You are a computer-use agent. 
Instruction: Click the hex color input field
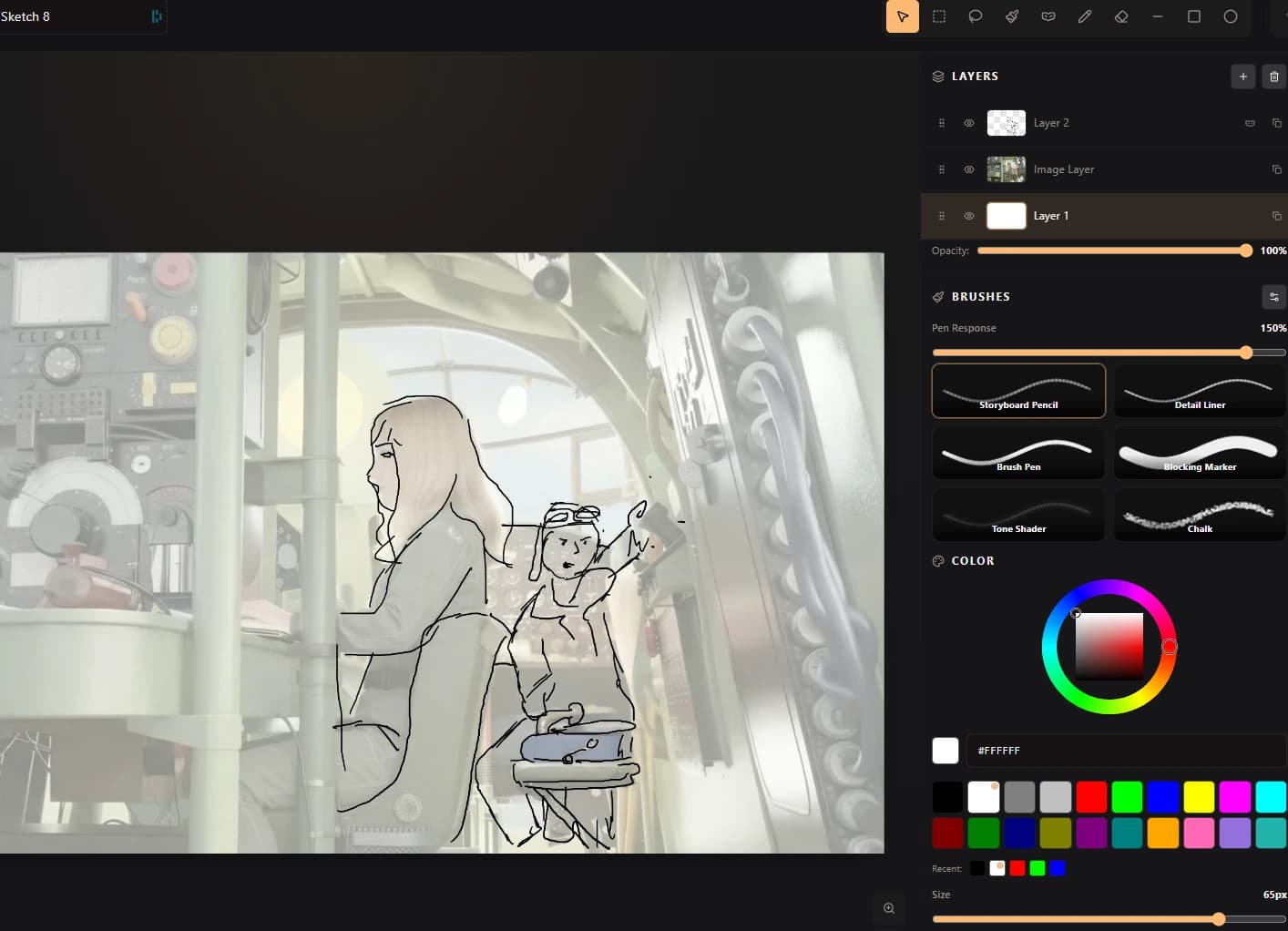click(1127, 751)
